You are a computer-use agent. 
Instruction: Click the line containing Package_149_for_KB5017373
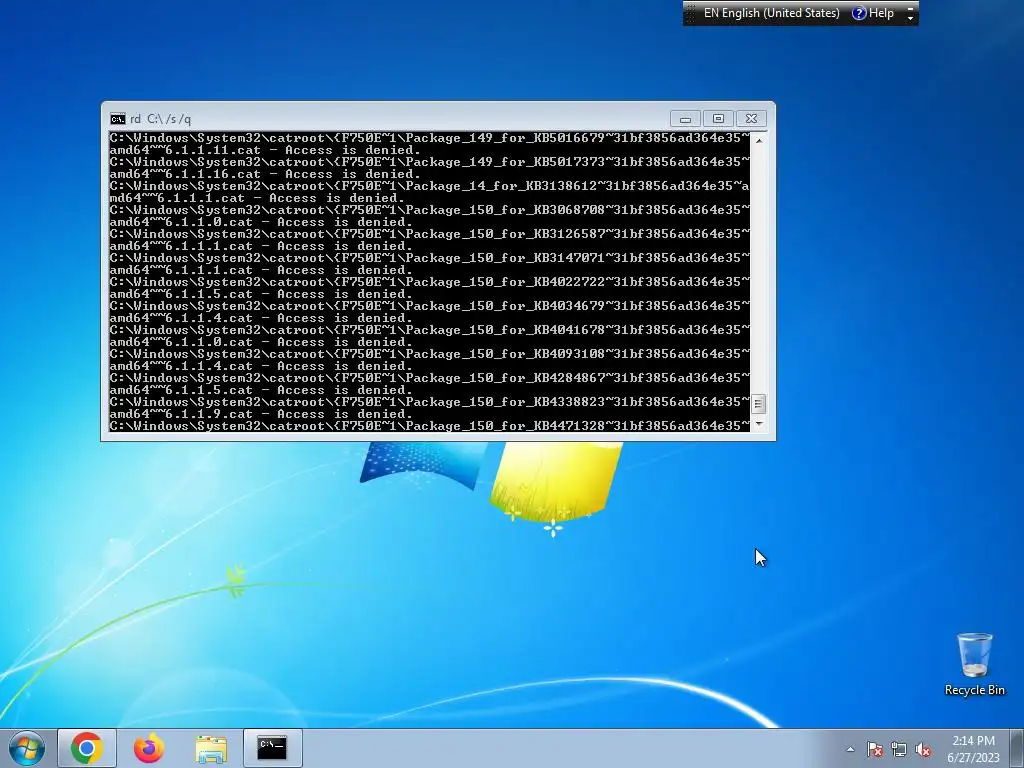(430, 162)
